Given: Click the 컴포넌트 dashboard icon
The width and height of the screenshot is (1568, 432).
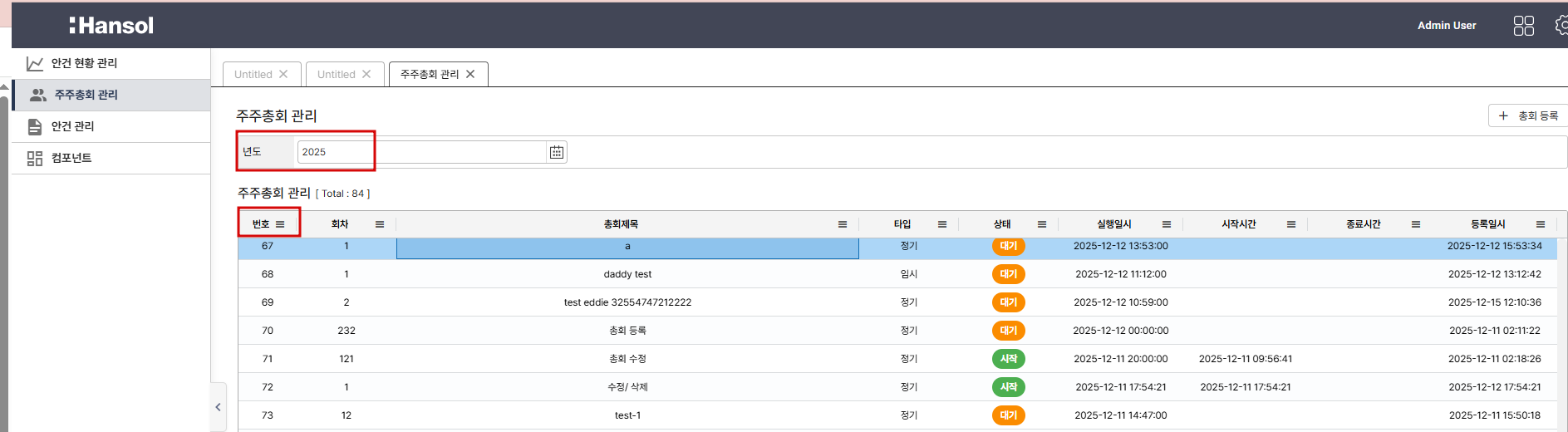Looking at the screenshot, I should tap(35, 158).
